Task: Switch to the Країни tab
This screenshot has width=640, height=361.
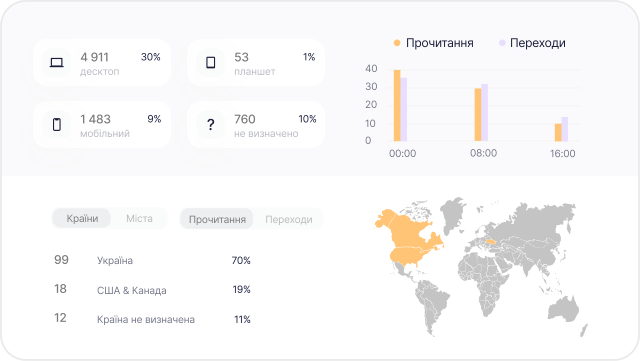Action: click(x=82, y=218)
